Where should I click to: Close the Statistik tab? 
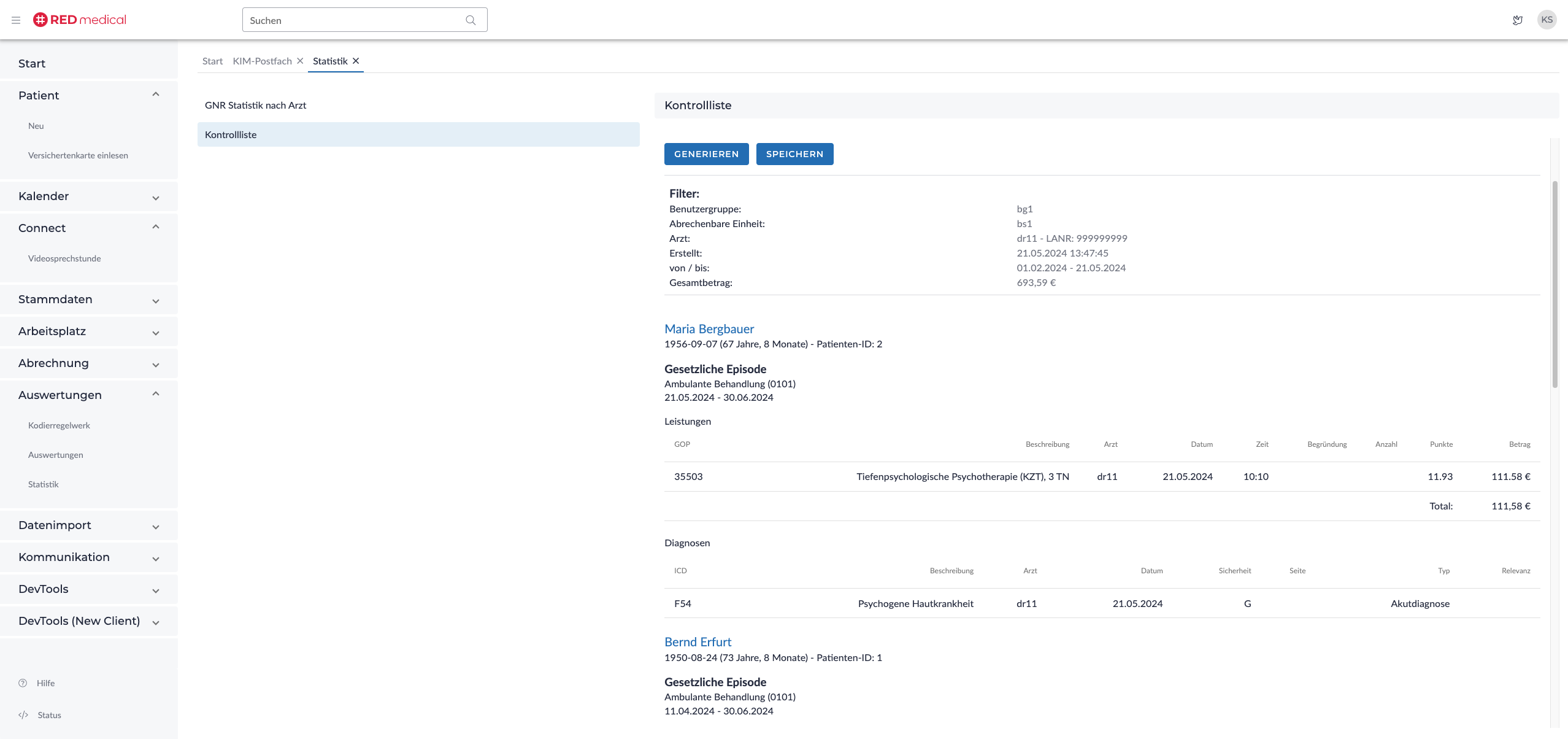coord(356,61)
